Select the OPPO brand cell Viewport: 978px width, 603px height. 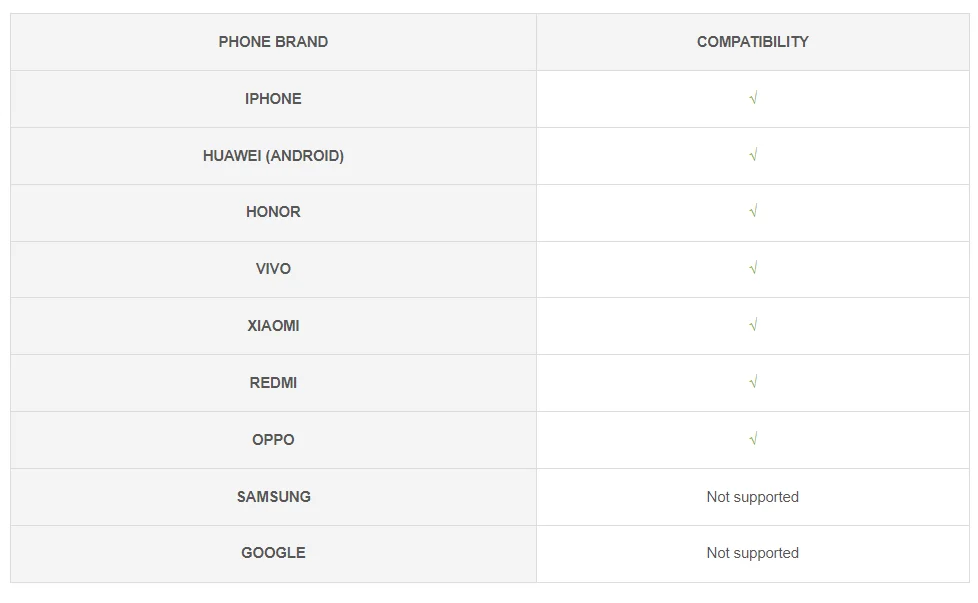[273, 440]
